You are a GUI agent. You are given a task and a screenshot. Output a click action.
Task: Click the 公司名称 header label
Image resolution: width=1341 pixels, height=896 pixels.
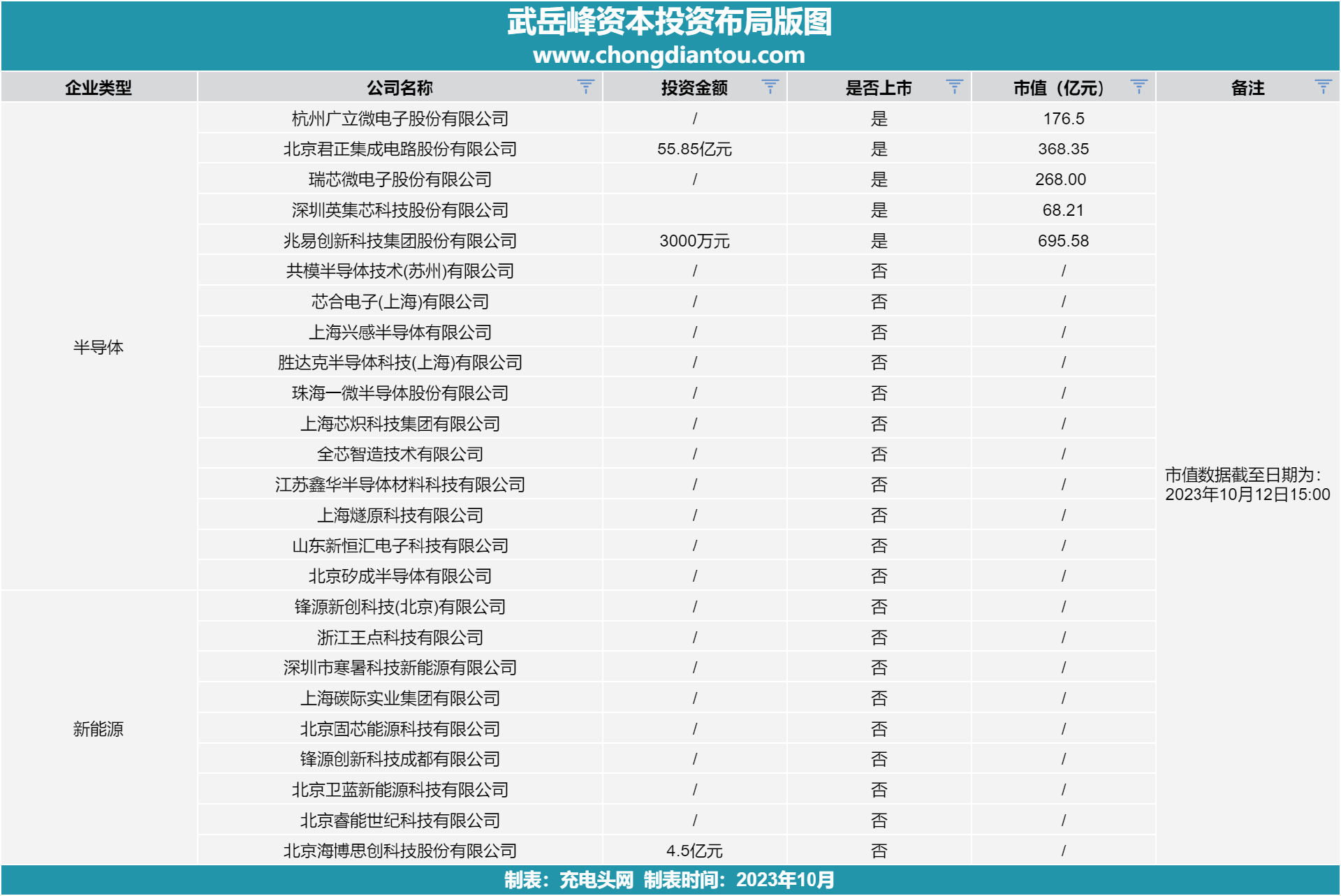(400, 87)
